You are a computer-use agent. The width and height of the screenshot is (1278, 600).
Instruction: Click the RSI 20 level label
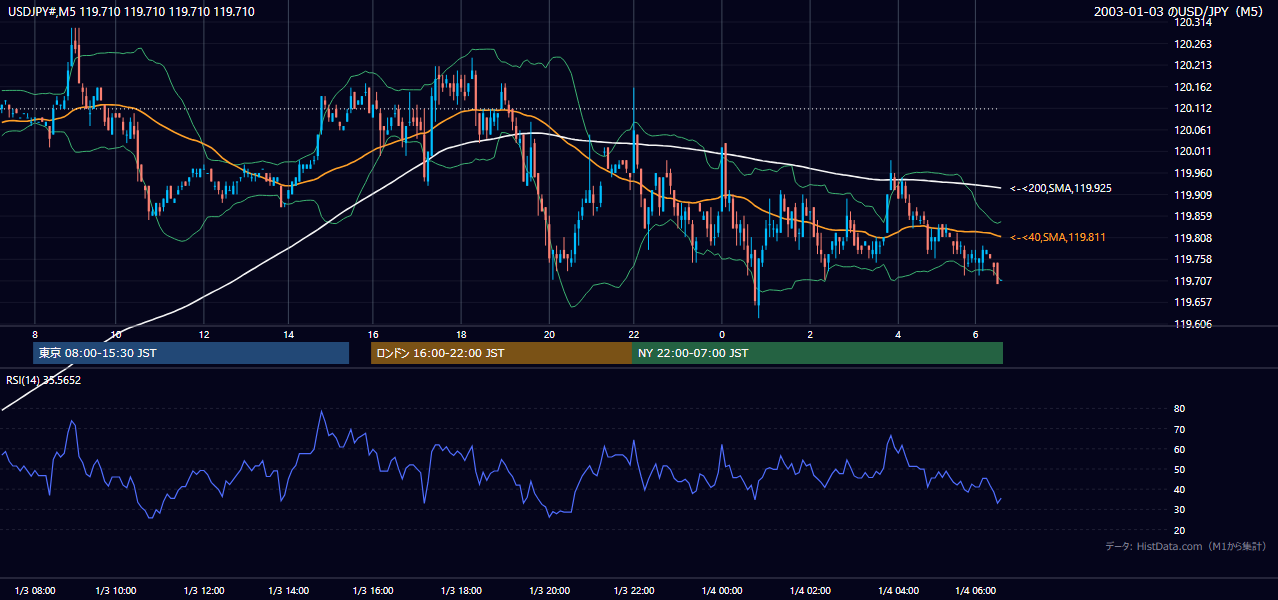click(x=1179, y=530)
